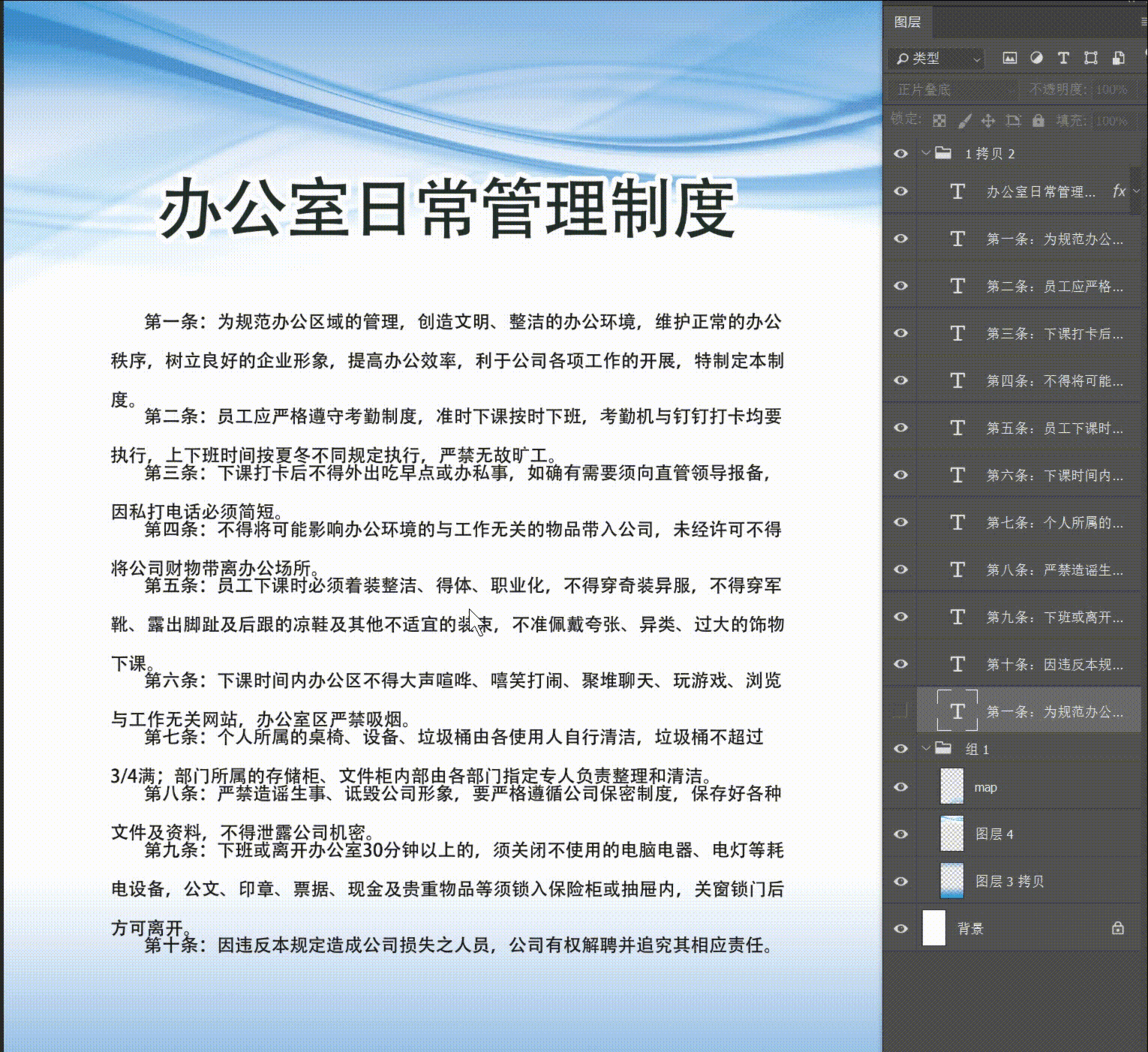The image size is (1148, 1052).
Task: Click the 办公室日常管理制度 title on canvas
Action: pyautogui.click(x=447, y=210)
